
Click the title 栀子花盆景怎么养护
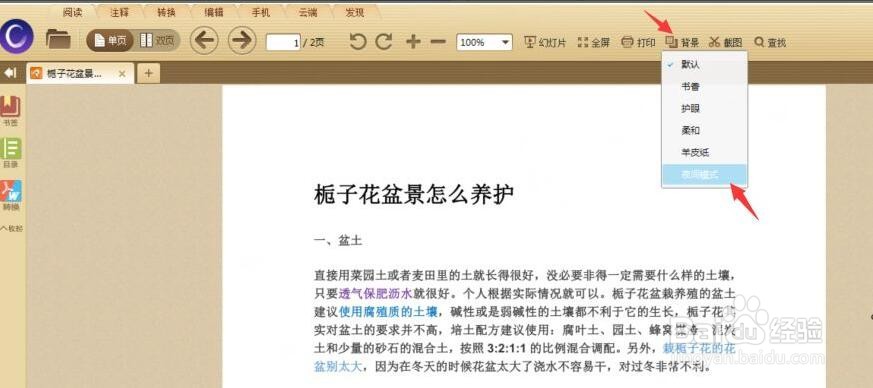coord(414,195)
